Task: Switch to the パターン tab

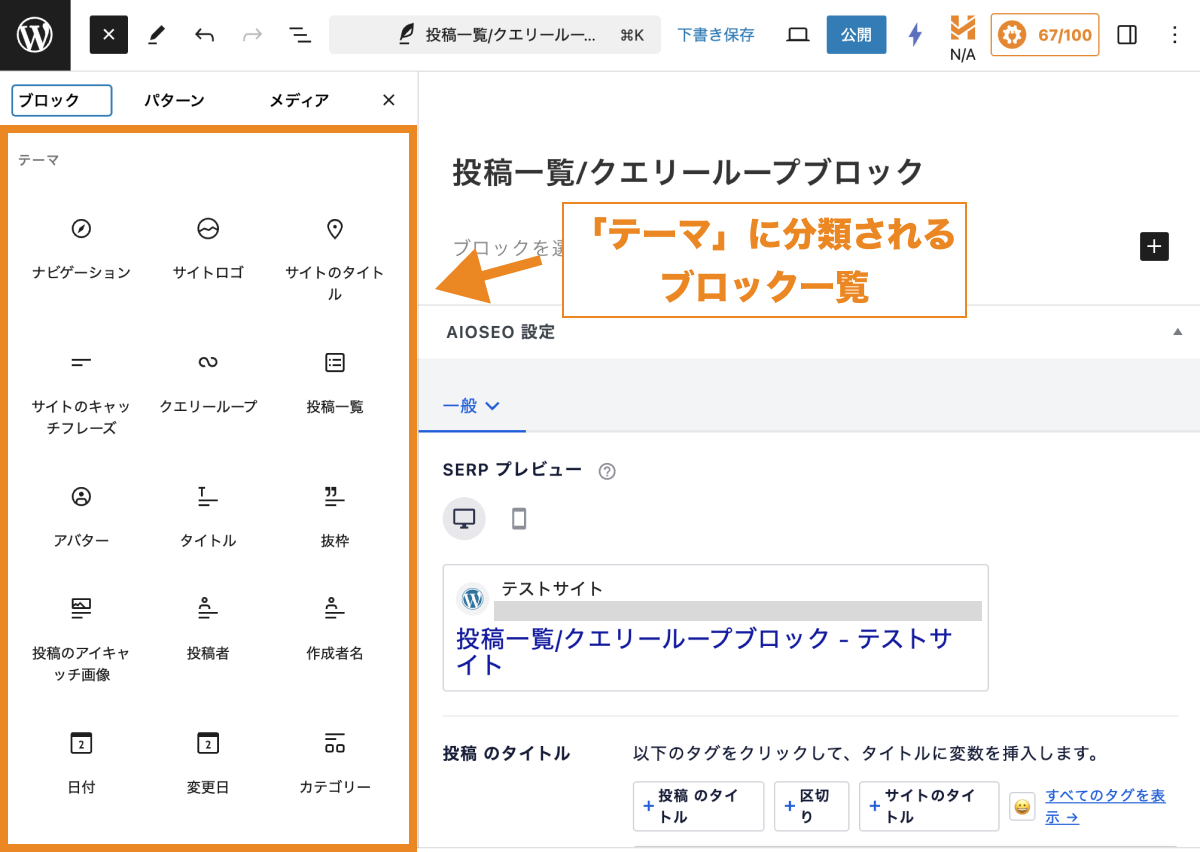Action: click(174, 100)
